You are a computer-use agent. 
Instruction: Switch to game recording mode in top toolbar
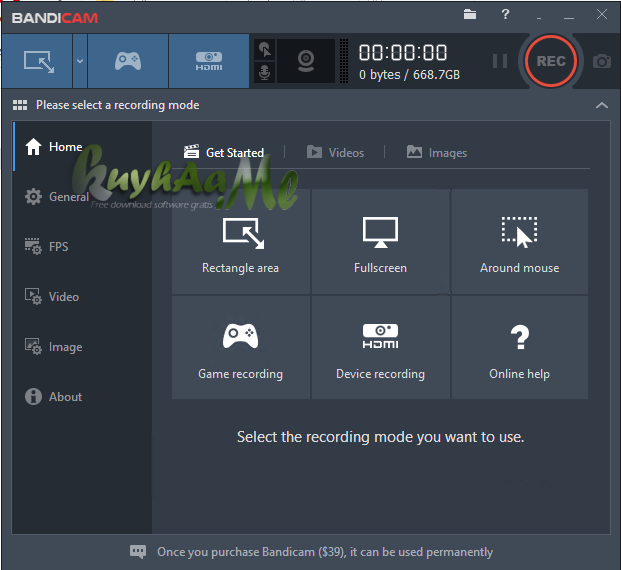[128, 61]
